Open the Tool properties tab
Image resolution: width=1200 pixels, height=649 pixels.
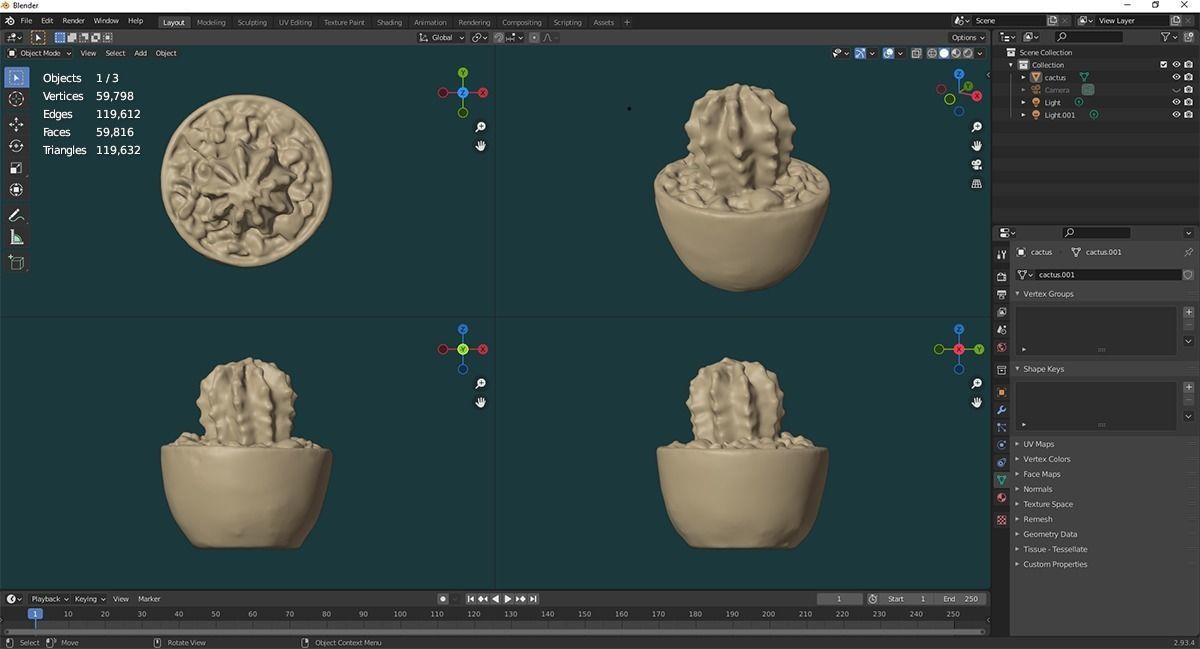pyautogui.click(x=1001, y=256)
